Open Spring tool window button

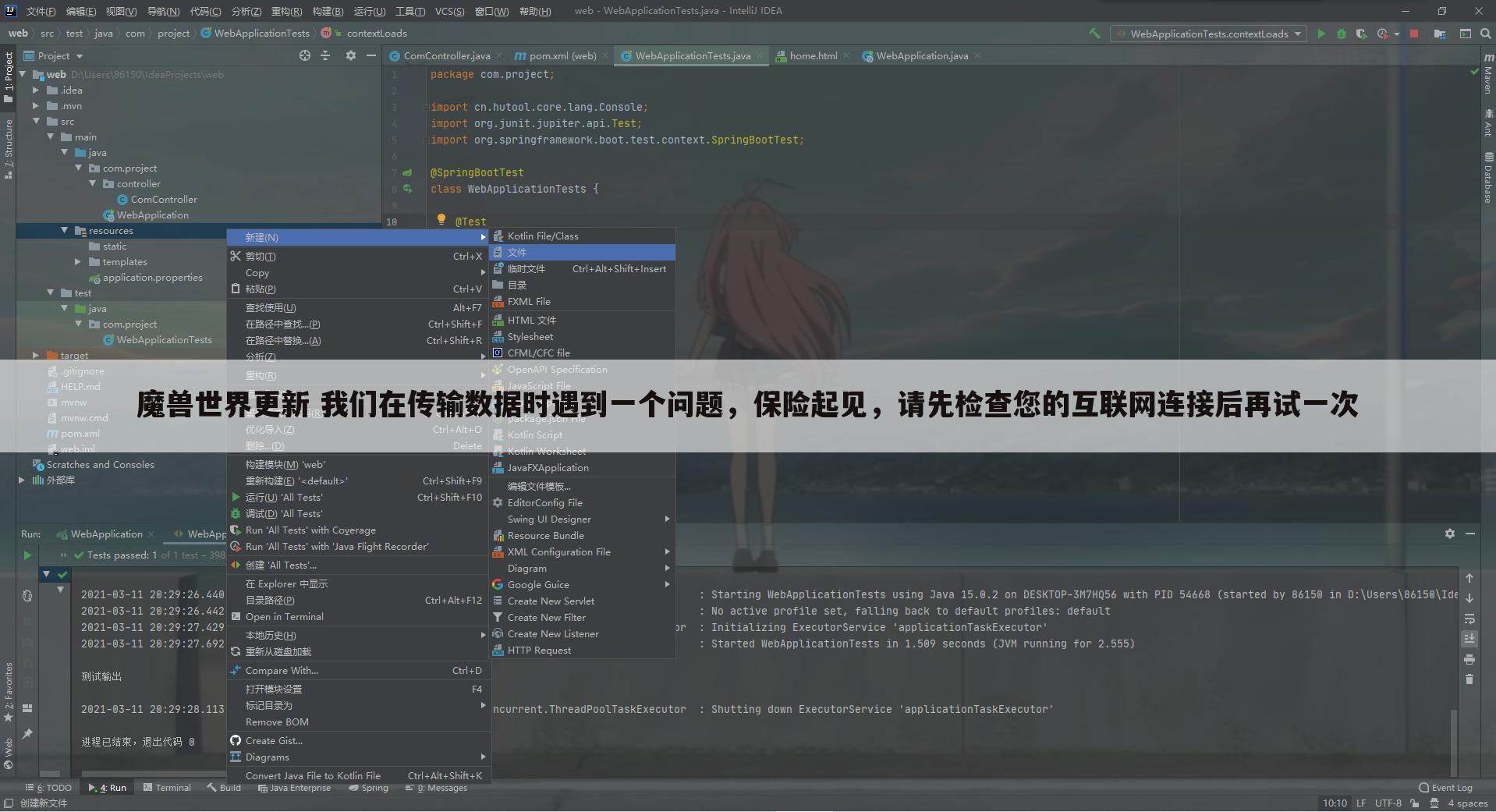pyautogui.click(x=368, y=788)
